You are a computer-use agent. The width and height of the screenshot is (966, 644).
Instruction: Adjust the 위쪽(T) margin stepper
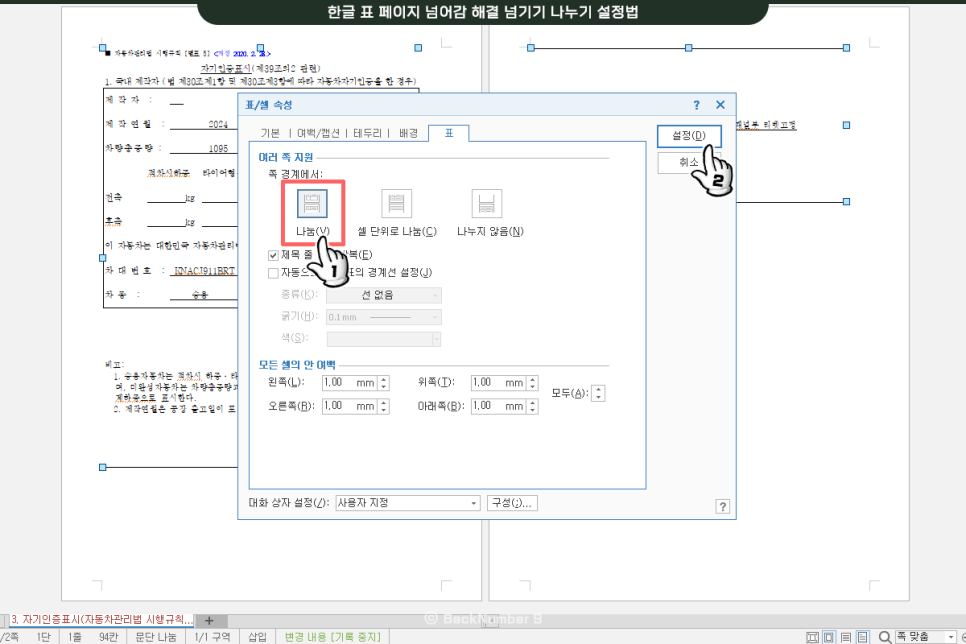[533, 383]
